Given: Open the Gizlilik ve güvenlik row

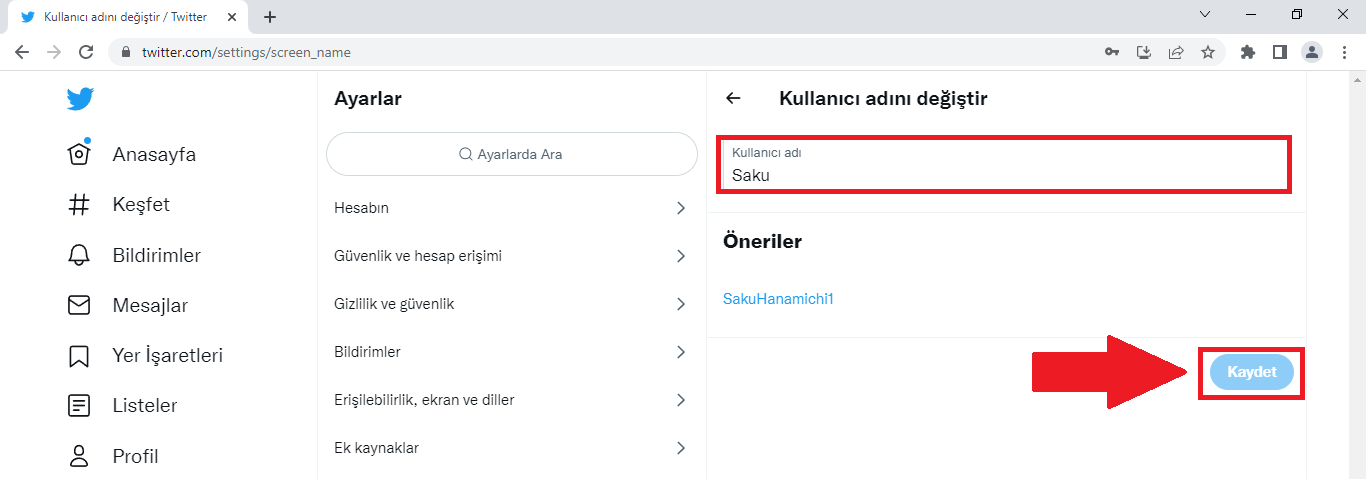Looking at the screenshot, I should (512, 304).
